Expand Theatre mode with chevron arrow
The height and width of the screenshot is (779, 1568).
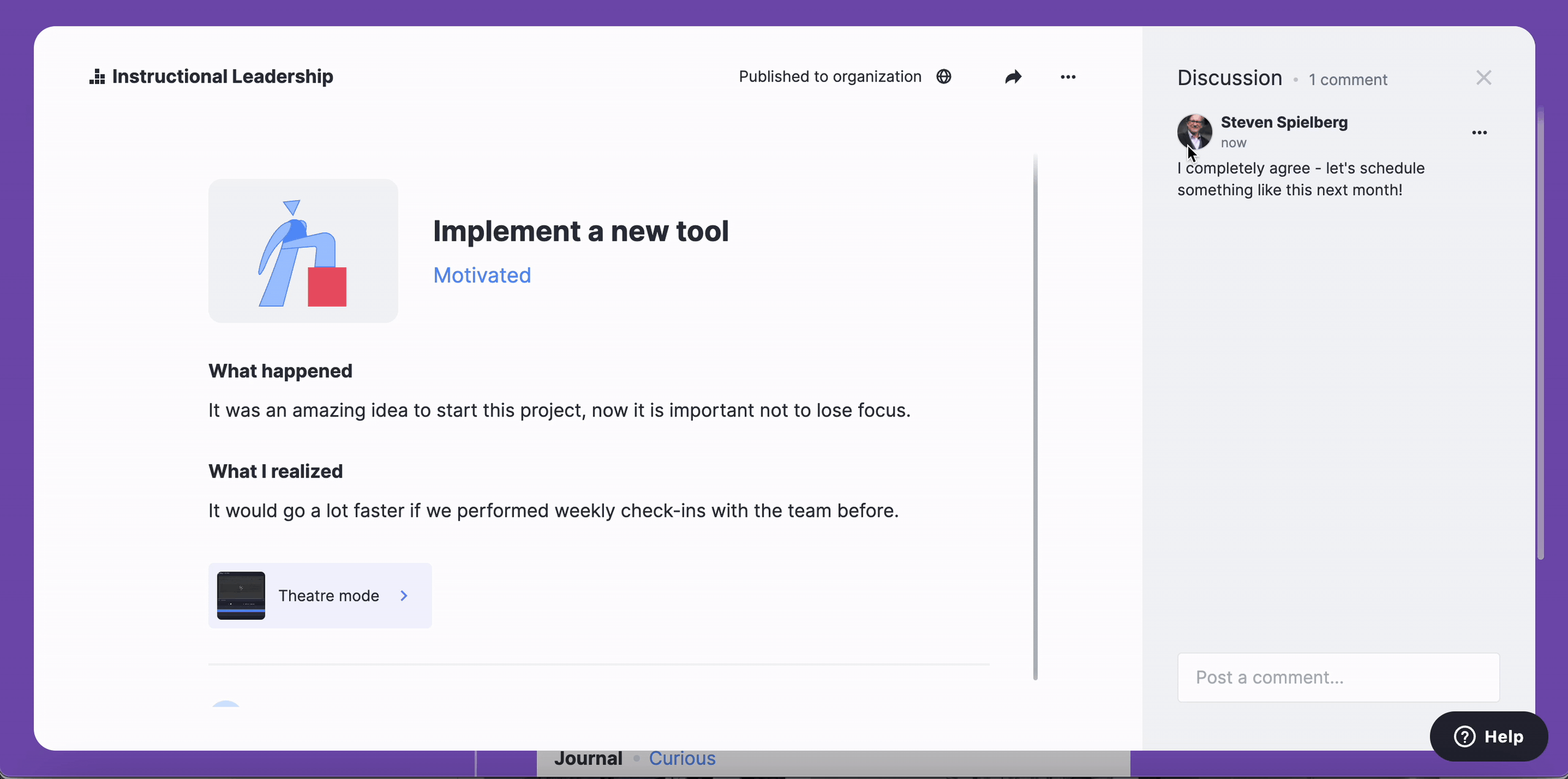(404, 595)
